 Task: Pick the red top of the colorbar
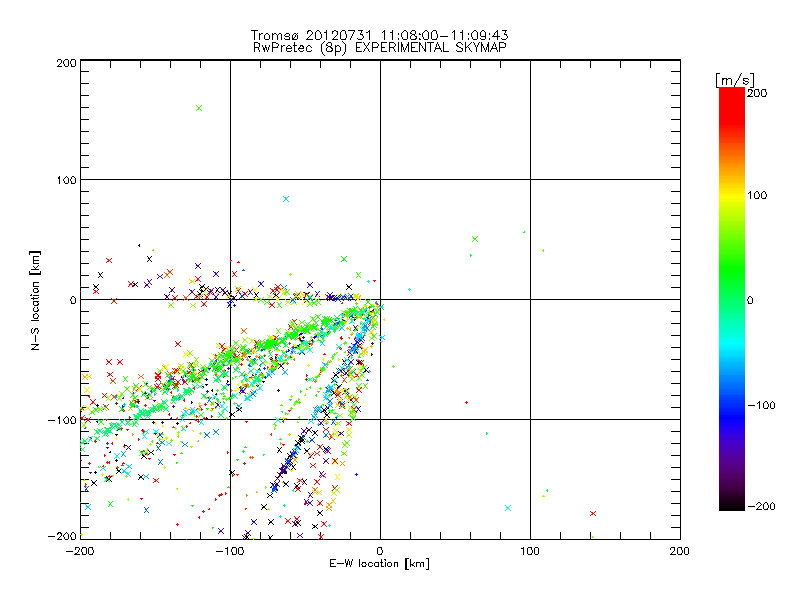click(x=732, y=95)
